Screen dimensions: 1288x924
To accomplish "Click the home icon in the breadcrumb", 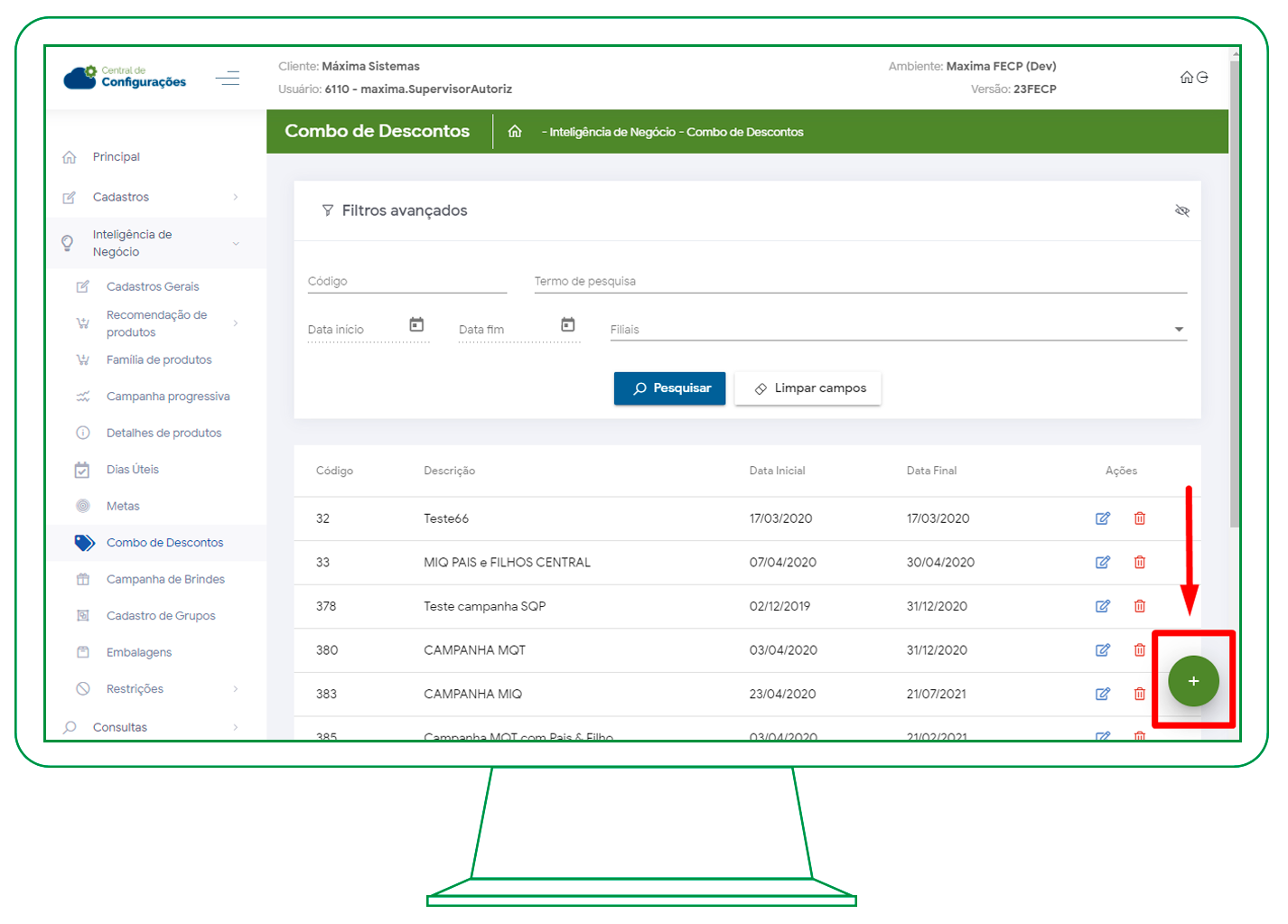I will [515, 132].
